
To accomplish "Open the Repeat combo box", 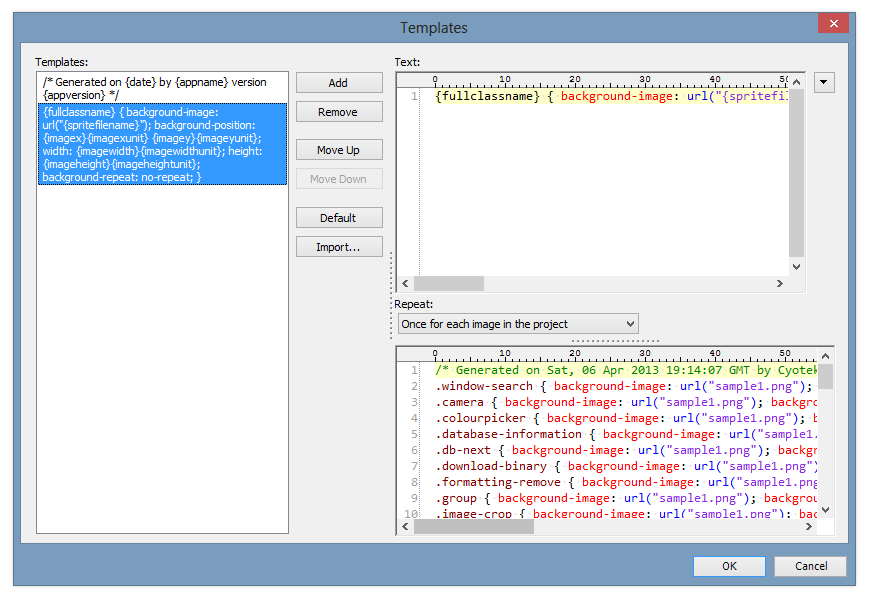I will click(518, 324).
